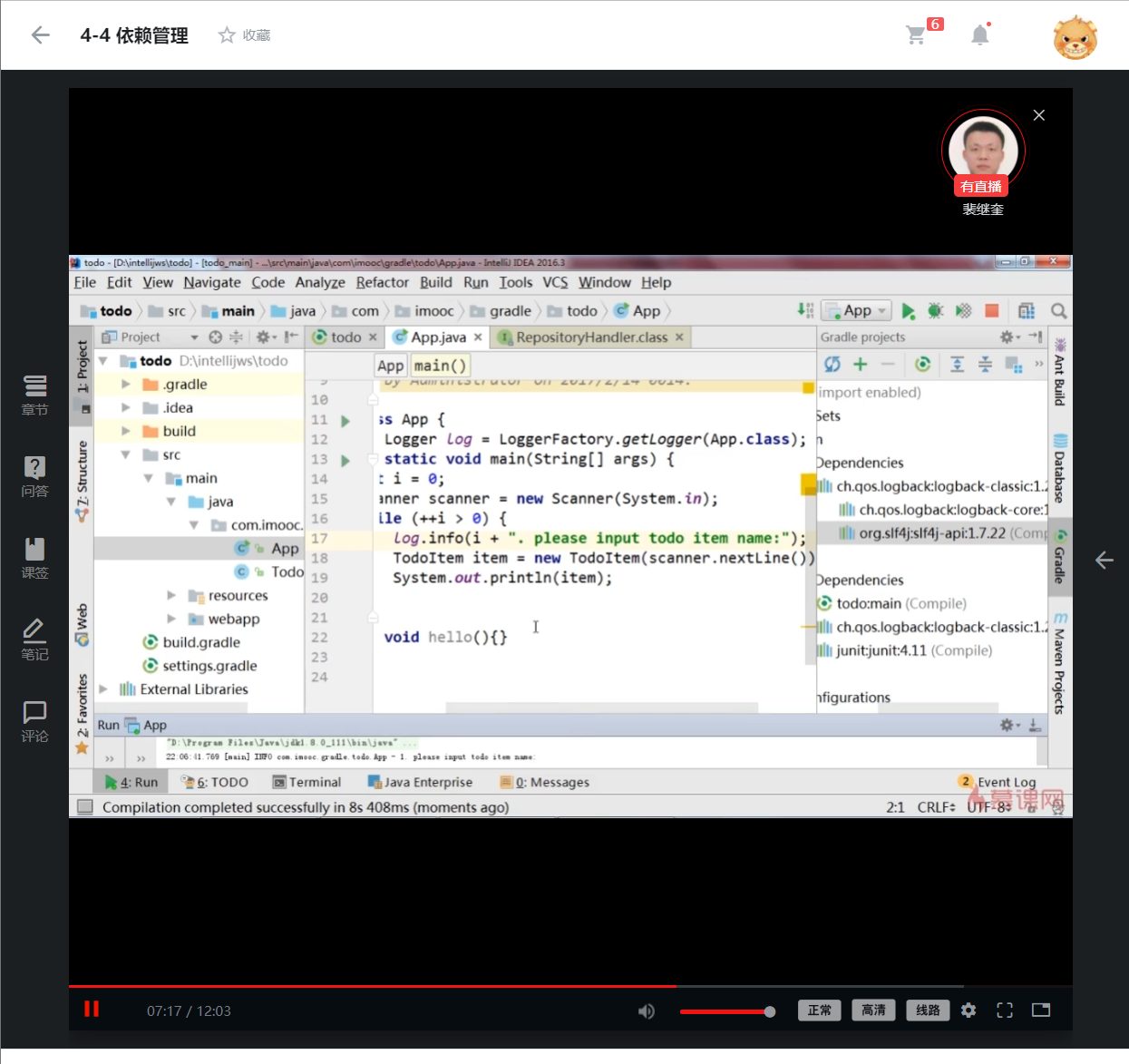Image resolution: width=1129 pixels, height=1064 pixels.
Task: Open the 课签 bookmark sidebar
Action: 34,558
